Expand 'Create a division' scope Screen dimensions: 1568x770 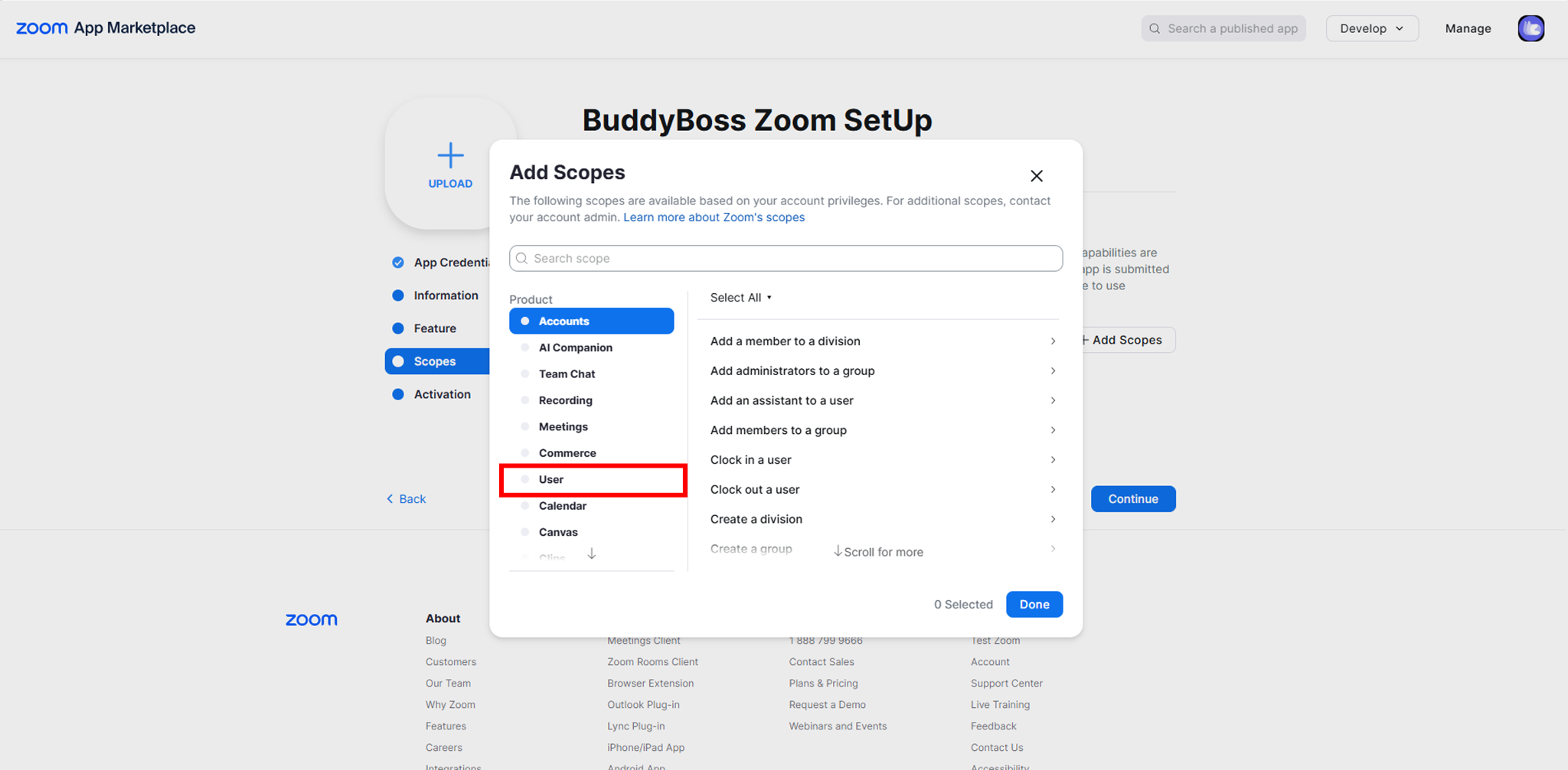(x=884, y=520)
